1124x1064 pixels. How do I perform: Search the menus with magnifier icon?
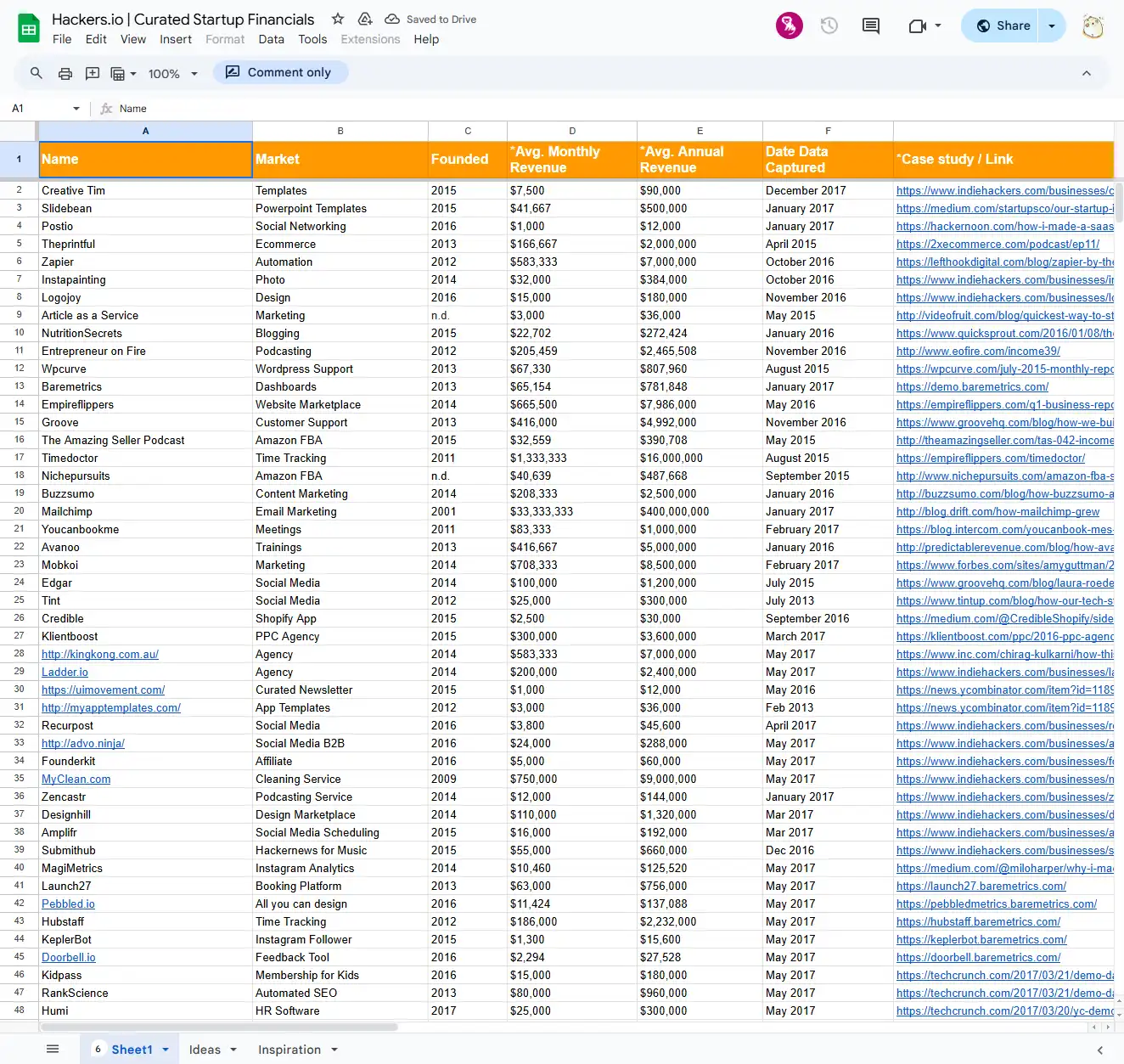(x=37, y=73)
